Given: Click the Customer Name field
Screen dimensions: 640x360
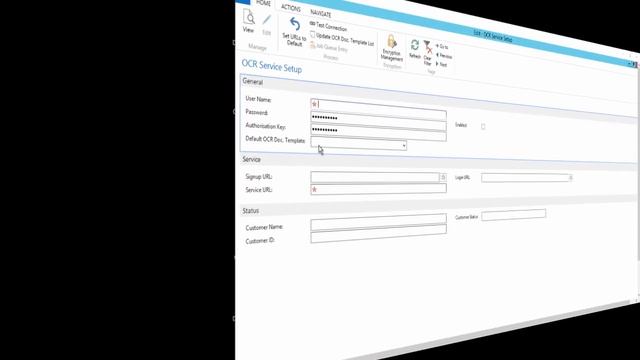Looking at the screenshot, I should 378,222.
